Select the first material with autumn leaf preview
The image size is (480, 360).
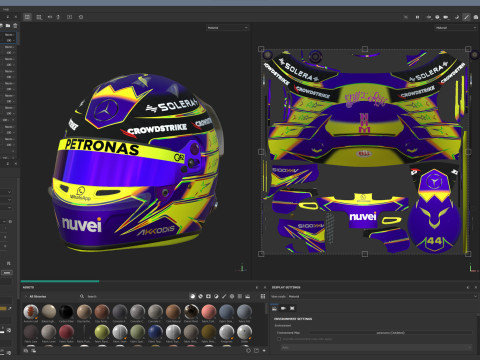pos(31,311)
